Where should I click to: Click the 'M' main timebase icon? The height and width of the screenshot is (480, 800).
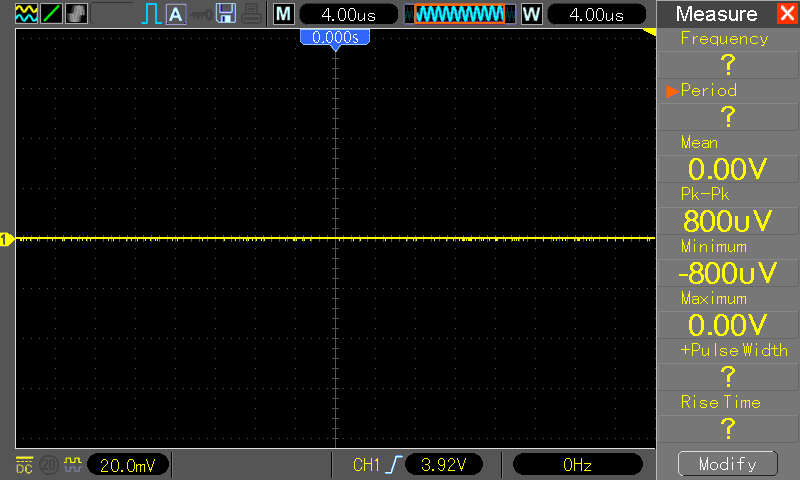(283, 14)
